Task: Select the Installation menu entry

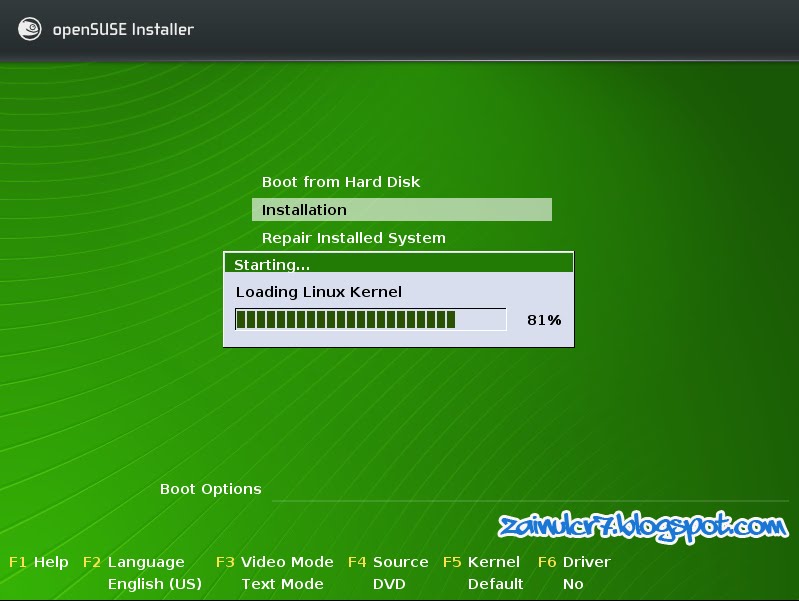Action: pyautogui.click(x=402, y=210)
